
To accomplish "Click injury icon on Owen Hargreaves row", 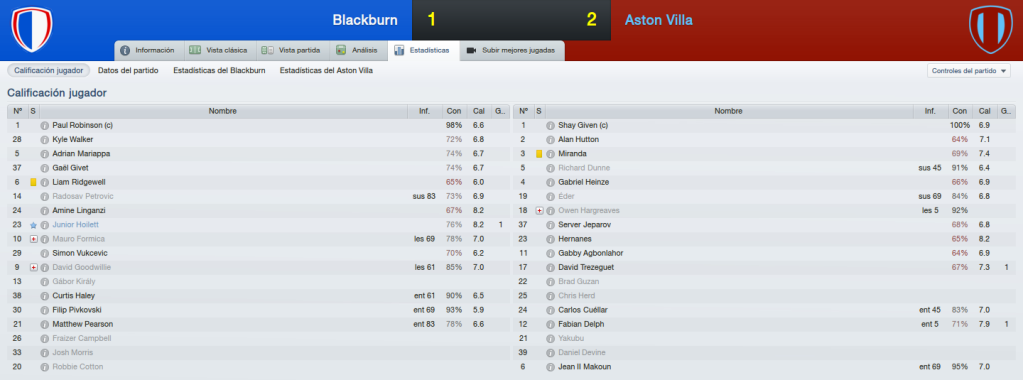I will (x=539, y=211).
